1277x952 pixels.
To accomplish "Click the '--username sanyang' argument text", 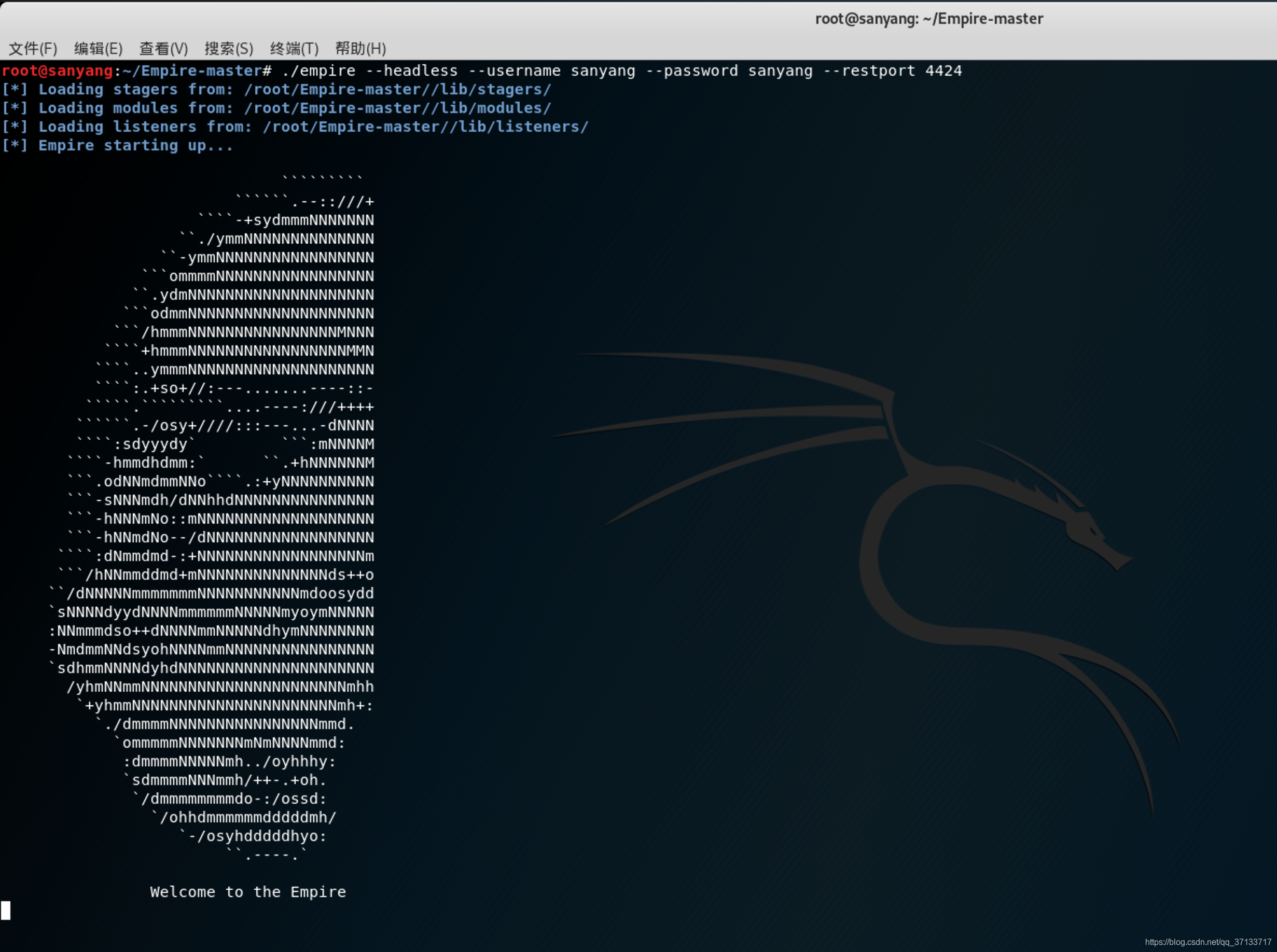I will [x=552, y=71].
